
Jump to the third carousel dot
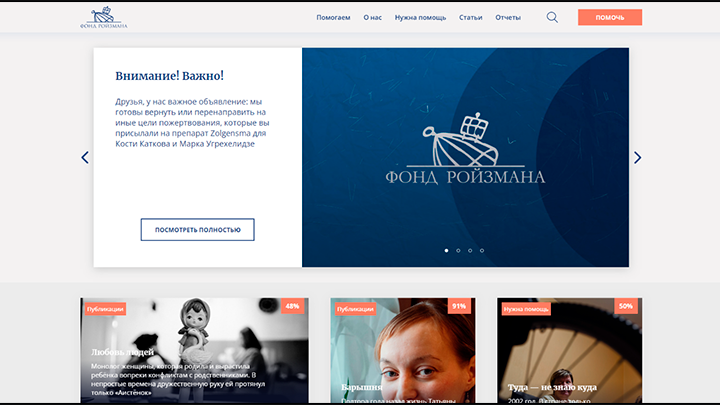point(470,251)
